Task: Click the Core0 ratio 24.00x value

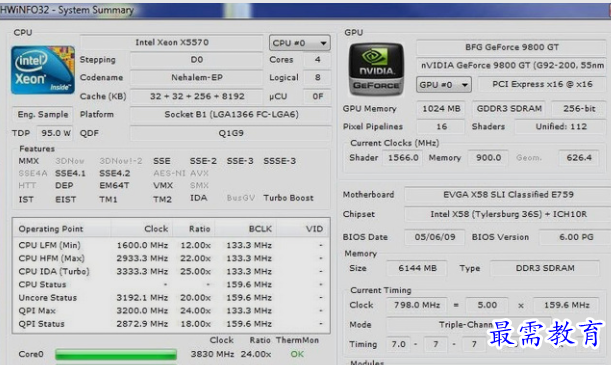Action: pyautogui.click(x=256, y=354)
